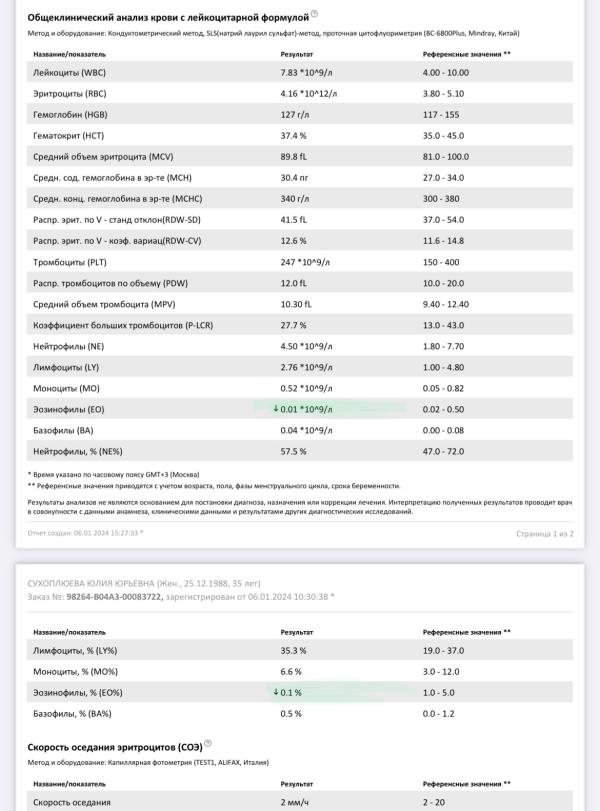Click the Скорость оседания row label
This screenshot has width=600, height=811.
72,802
